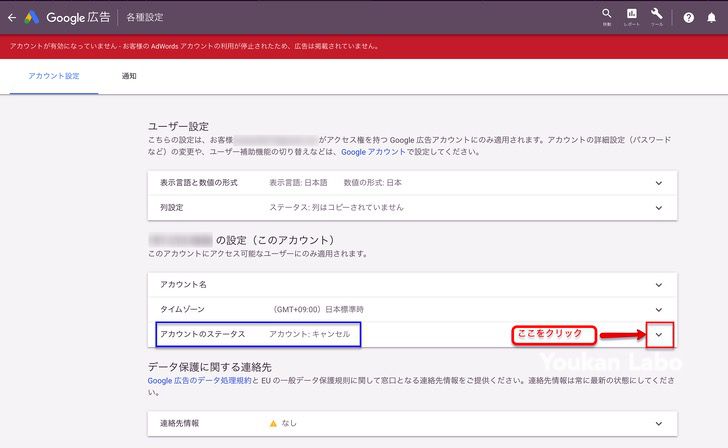Open the help question mark icon
This screenshot has height=448, width=728.
coord(689,18)
